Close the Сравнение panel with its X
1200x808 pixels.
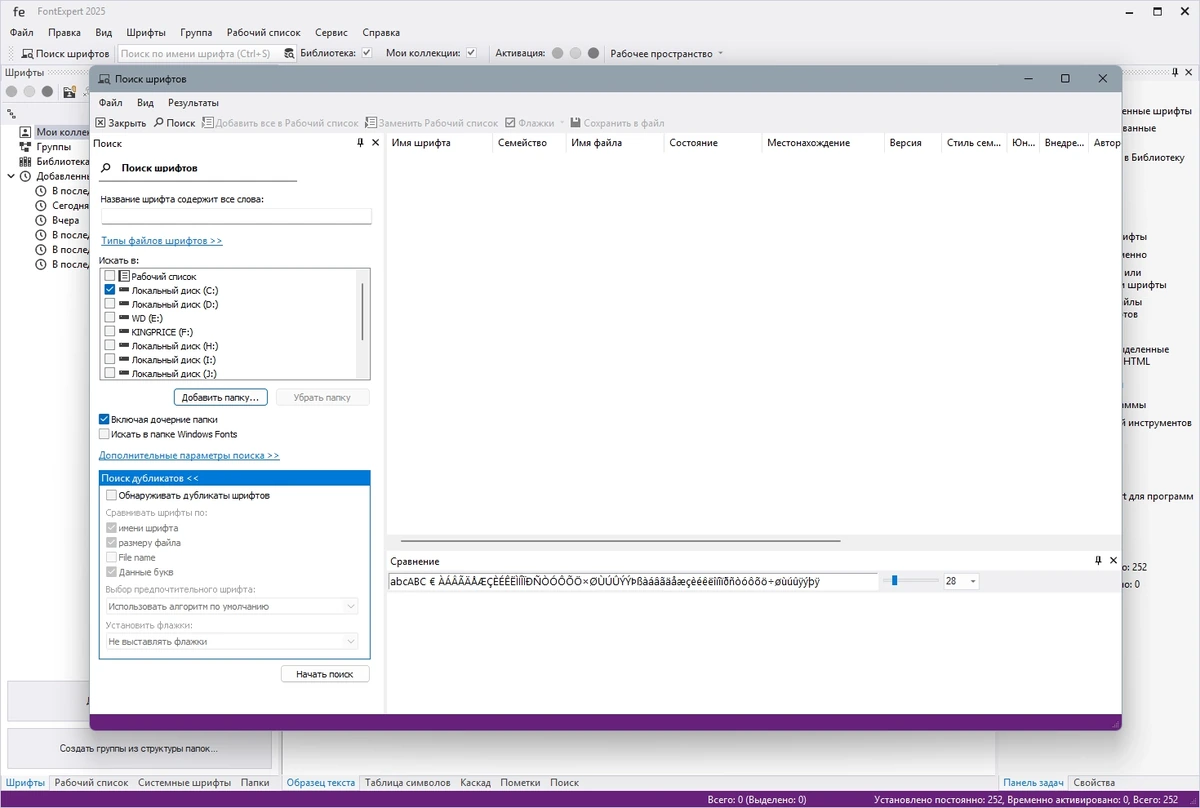[1113, 561]
